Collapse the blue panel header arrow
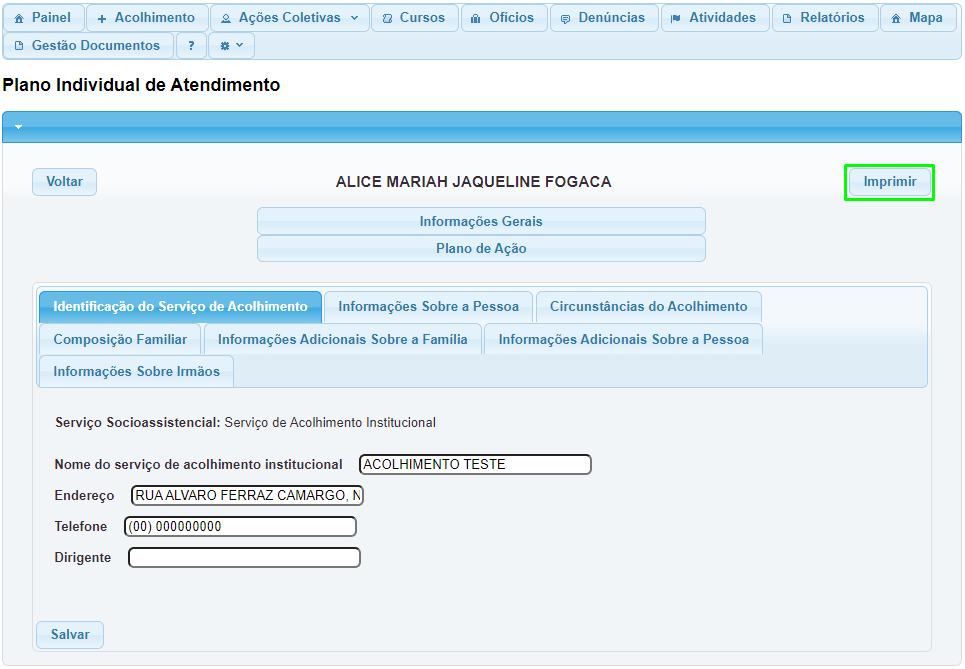Viewport: 965px width, 669px height. (x=18, y=127)
